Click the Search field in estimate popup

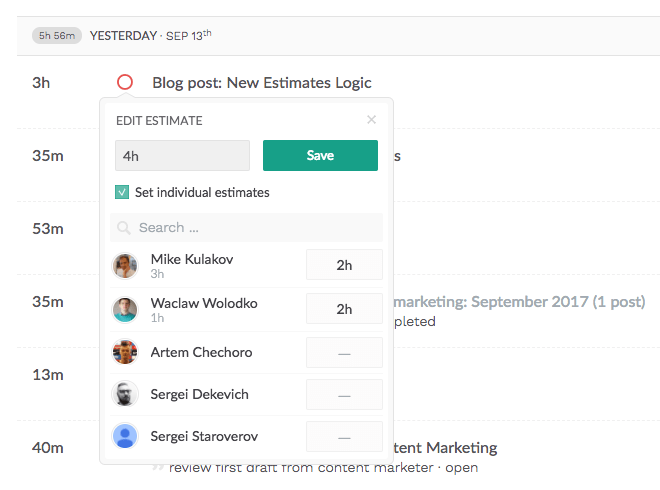(246, 227)
